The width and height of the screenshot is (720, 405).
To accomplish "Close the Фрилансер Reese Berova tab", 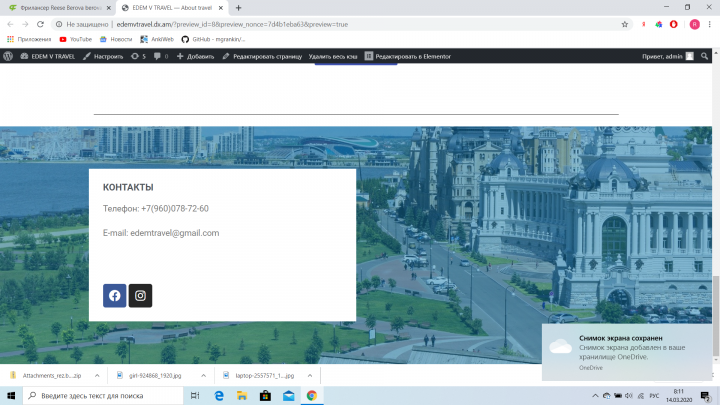I will [109, 8].
